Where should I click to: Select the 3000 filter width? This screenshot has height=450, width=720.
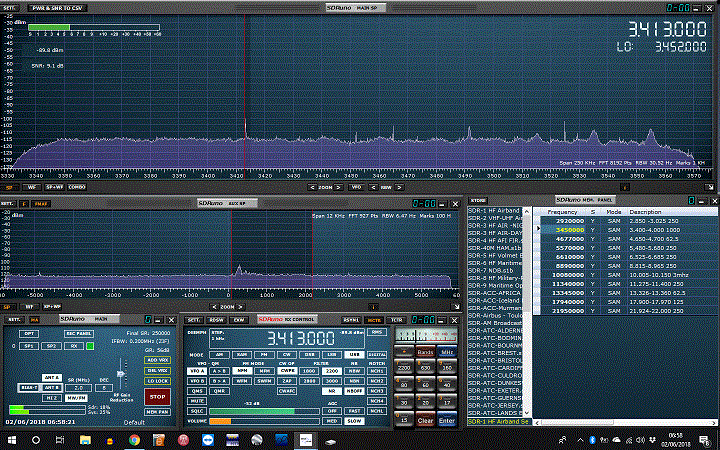(x=332, y=381)
